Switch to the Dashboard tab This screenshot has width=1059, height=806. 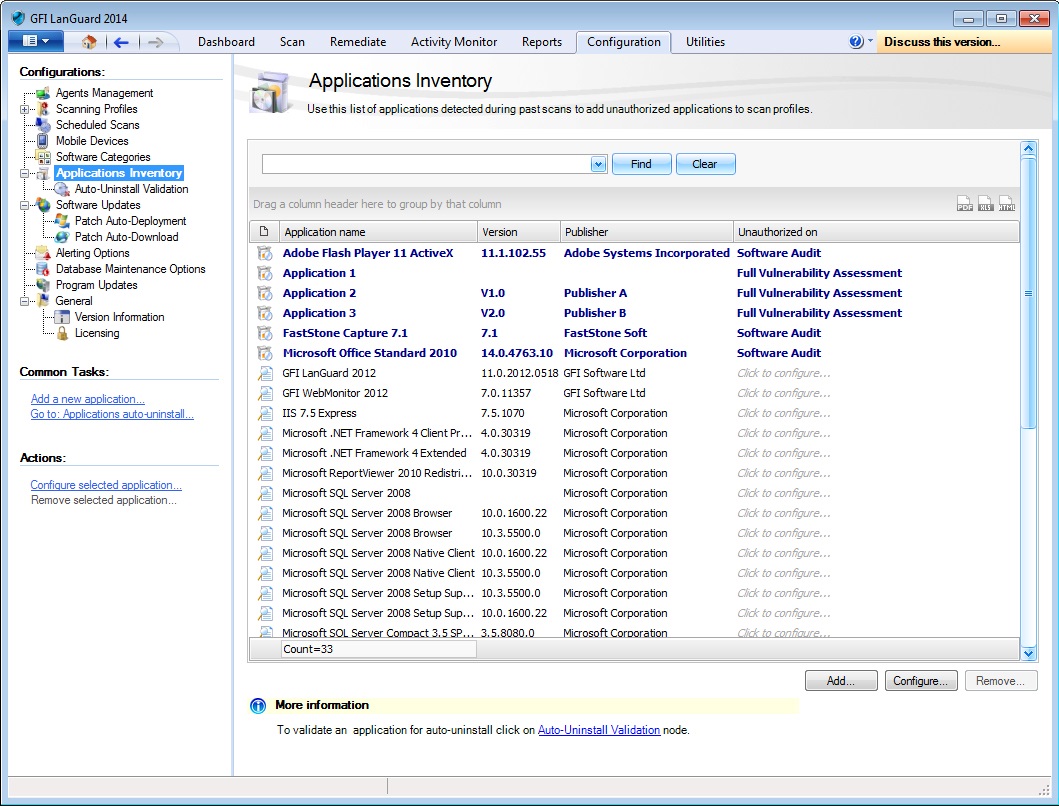tap(226, 42)
